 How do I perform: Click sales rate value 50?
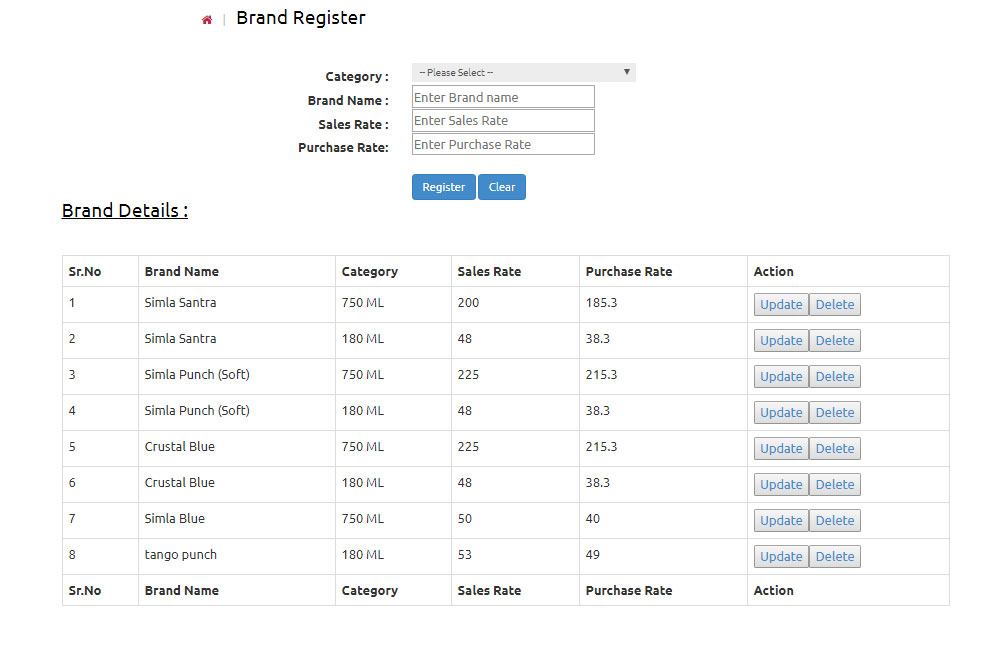pos(465,519)
